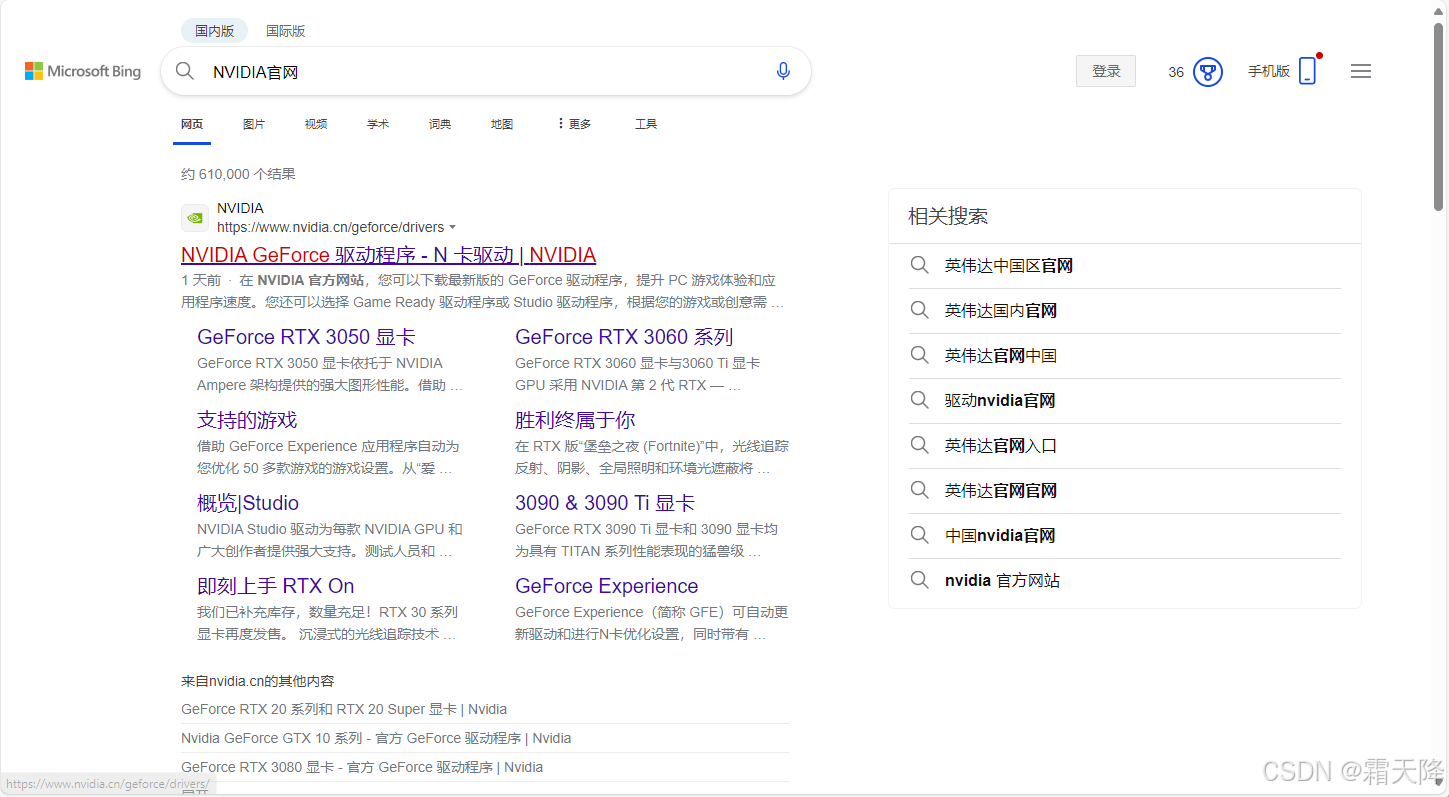
Task: Open 3090 & 3090 Ti 显卡 link
Action: [x=605, y=503]
